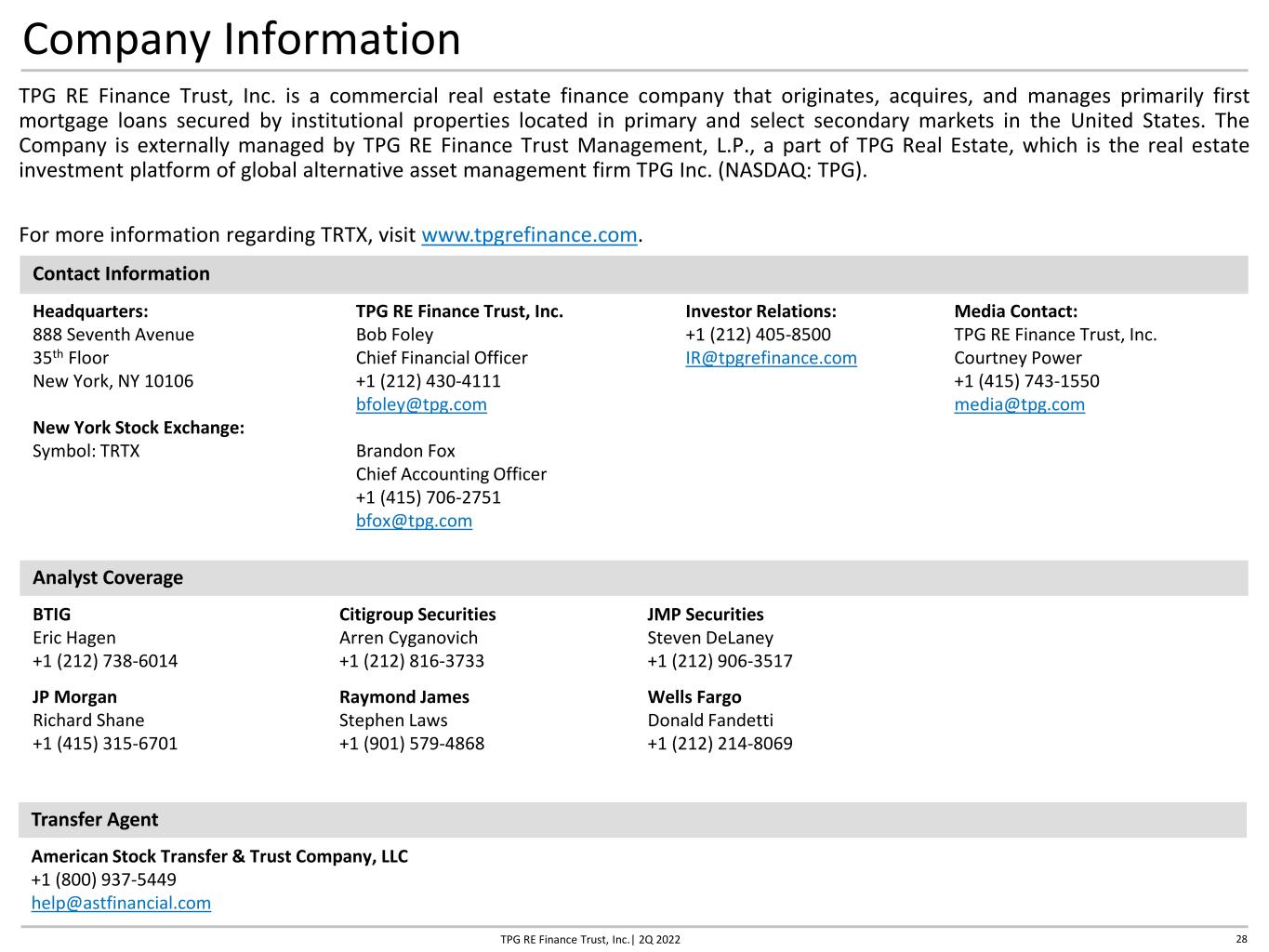Viewport: 1269px width, 952px height.
Task: Click the media@tpg.com email link
Action: click(x=1019, y=404)
